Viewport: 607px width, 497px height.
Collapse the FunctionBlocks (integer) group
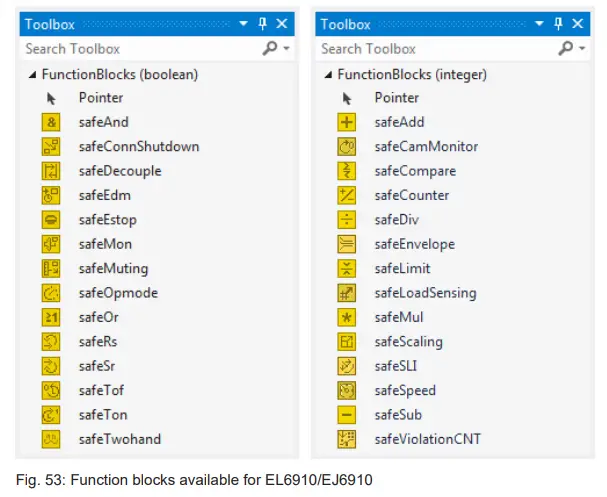click(328, 75)
